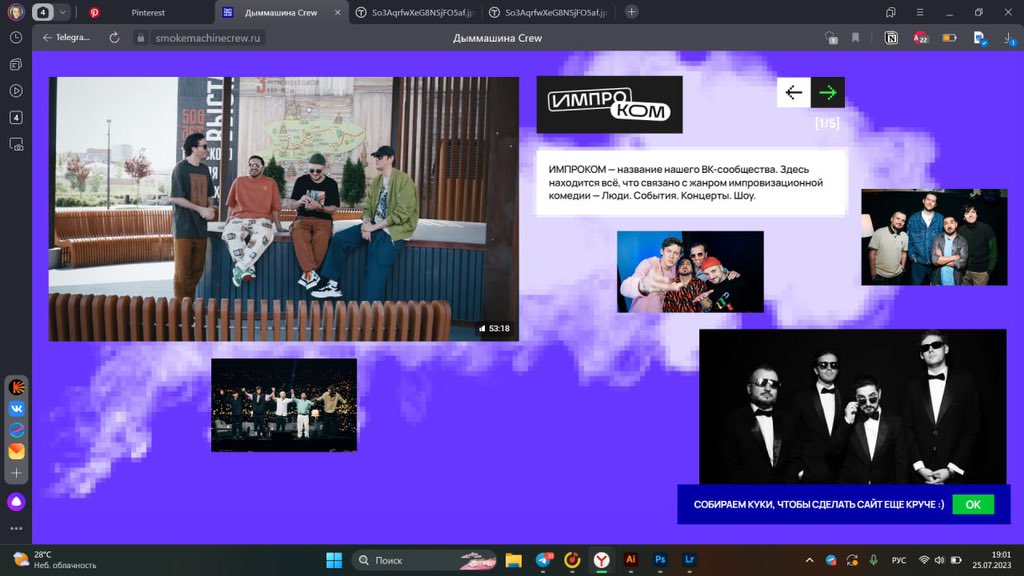Bookmark this page with the bookmark icon
1024x576 pixels.
coord(856,38)
